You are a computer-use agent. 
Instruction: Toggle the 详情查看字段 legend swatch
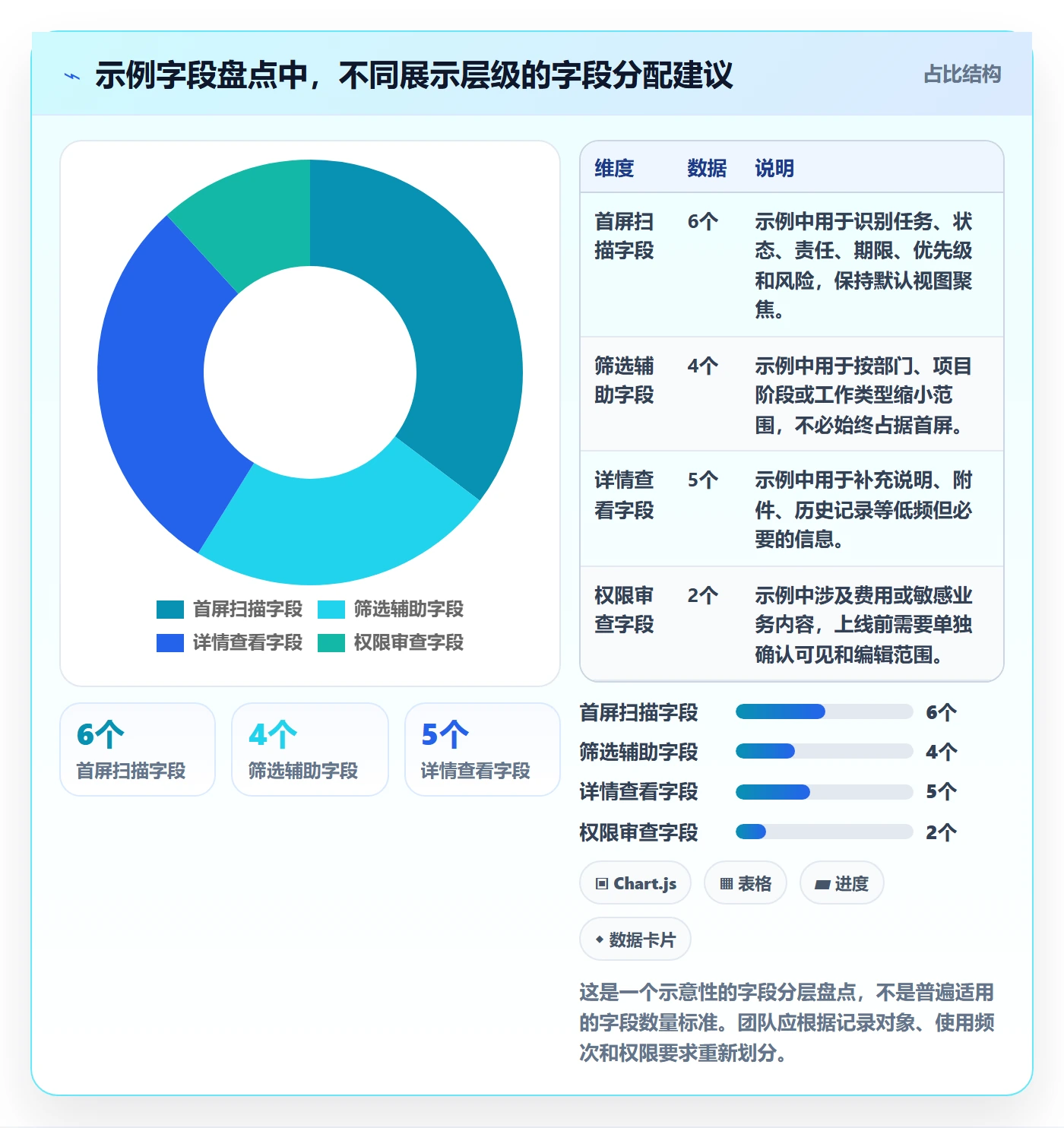[x=170, y=642]
